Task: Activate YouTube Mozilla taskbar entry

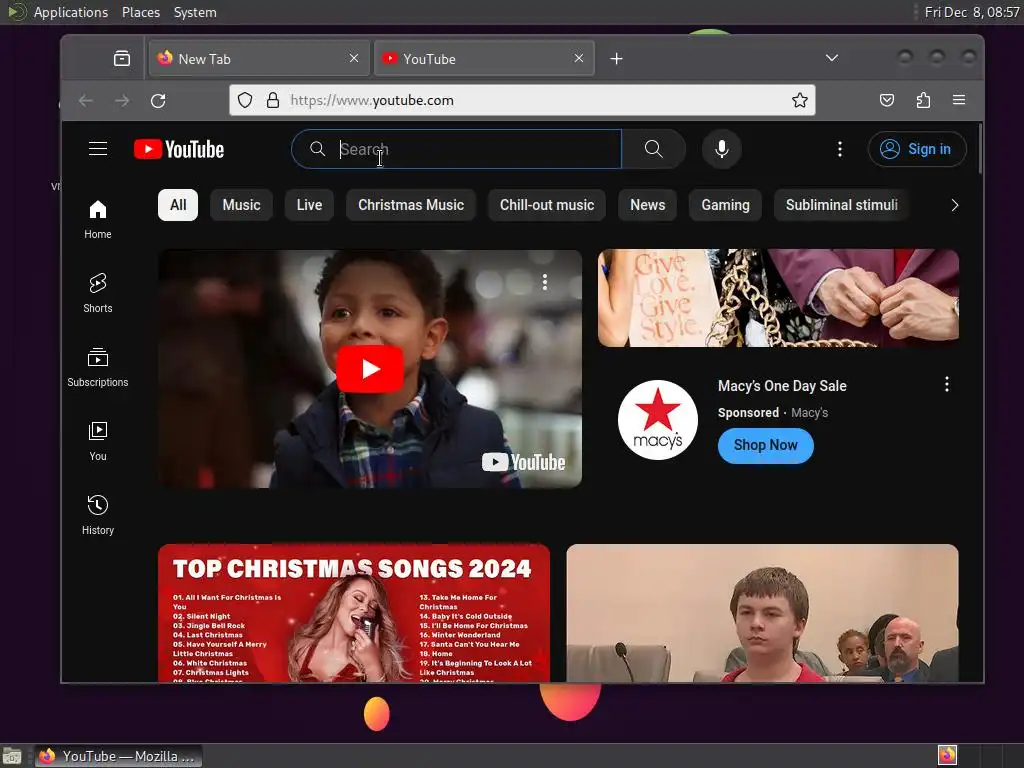Action: pyautogui.click(x=118, y=756)
